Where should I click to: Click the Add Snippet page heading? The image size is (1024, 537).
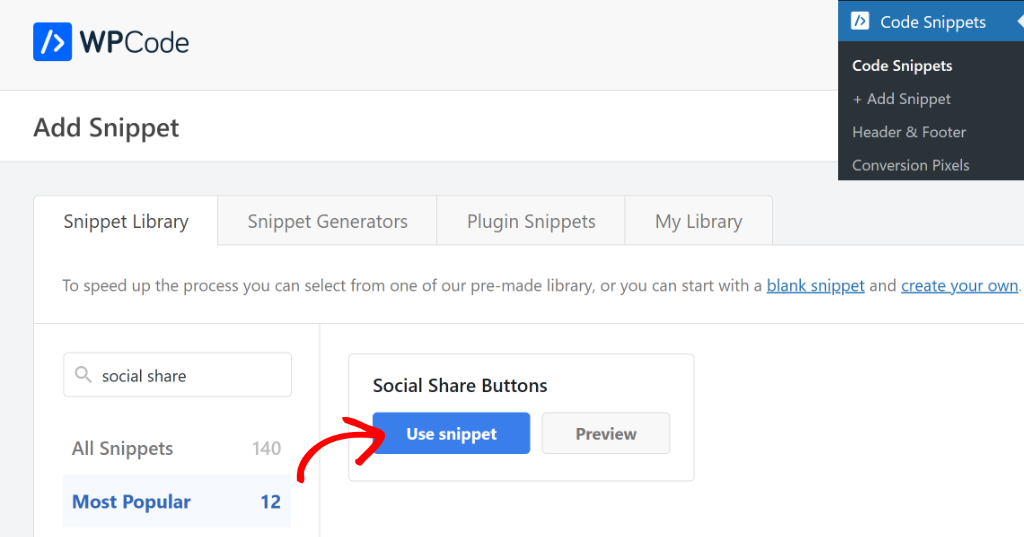[106, 127]
